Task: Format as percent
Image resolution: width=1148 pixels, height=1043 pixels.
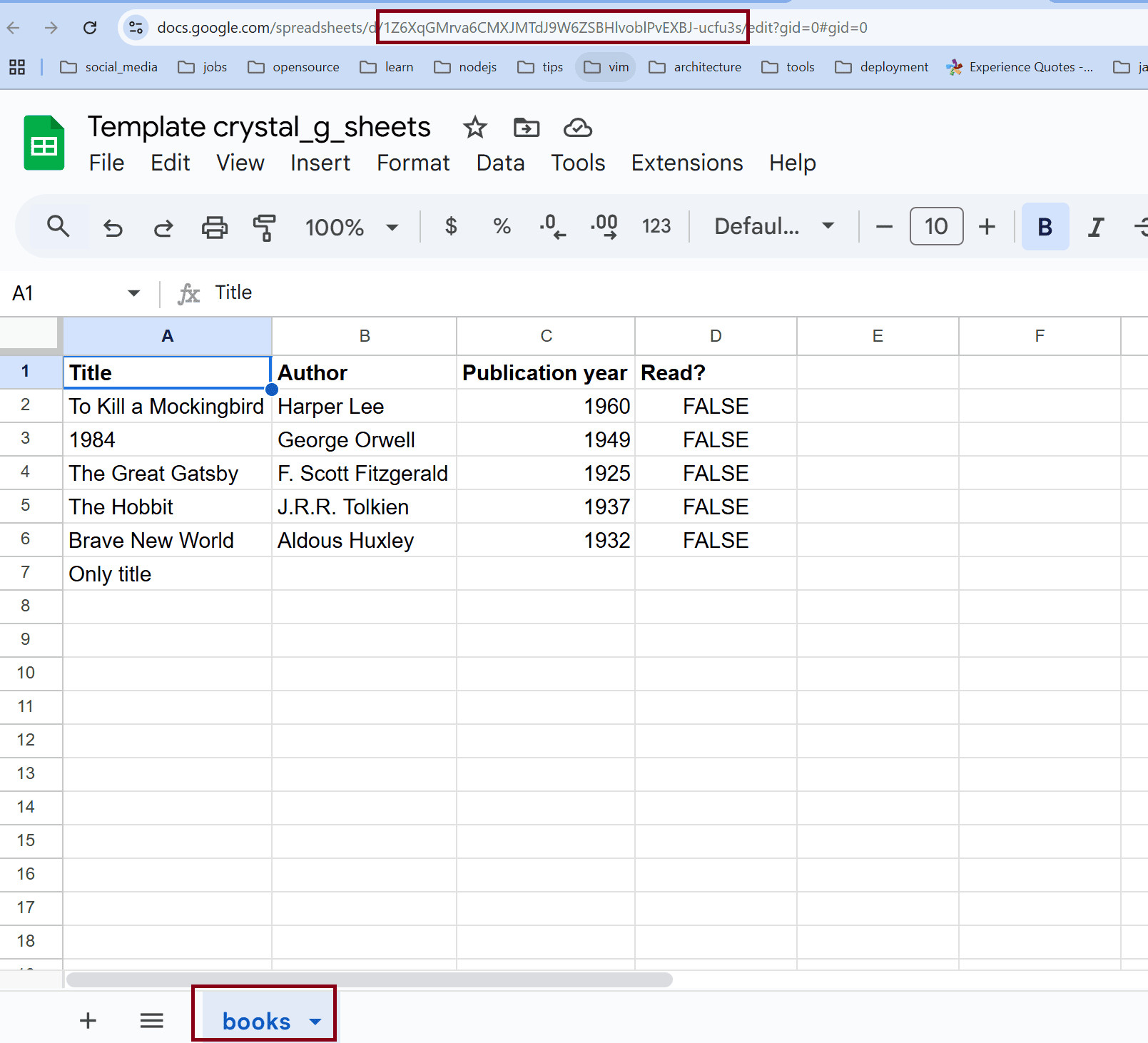Action: click(502, 226)
